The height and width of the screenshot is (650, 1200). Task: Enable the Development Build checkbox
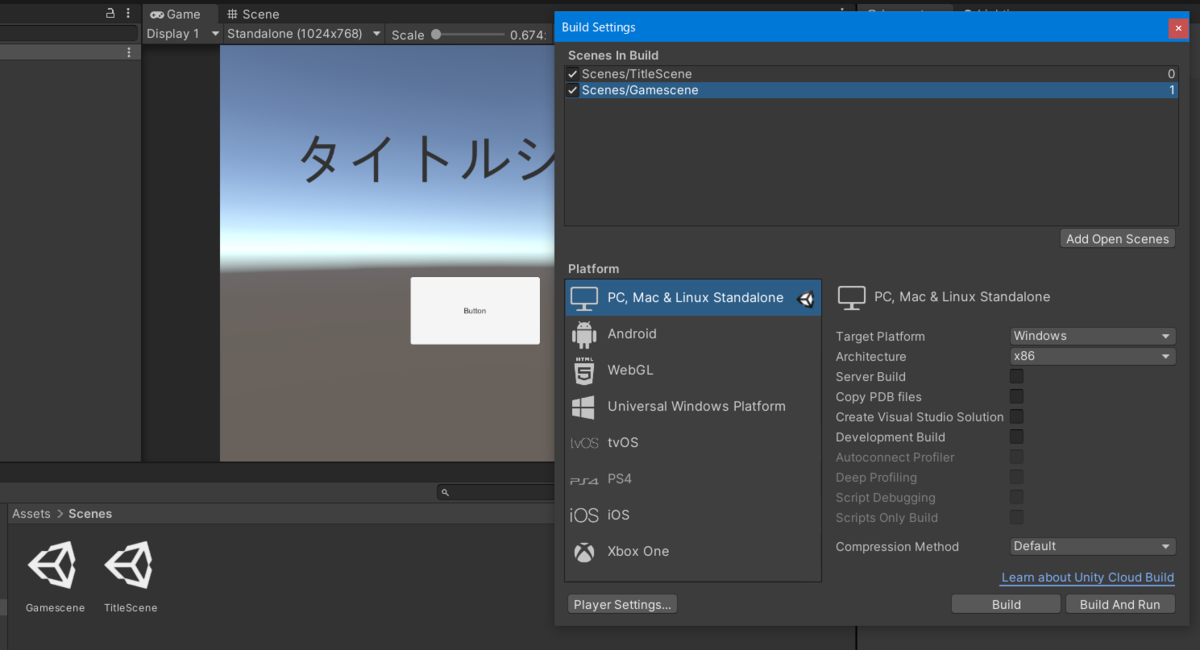point(1016,436)
